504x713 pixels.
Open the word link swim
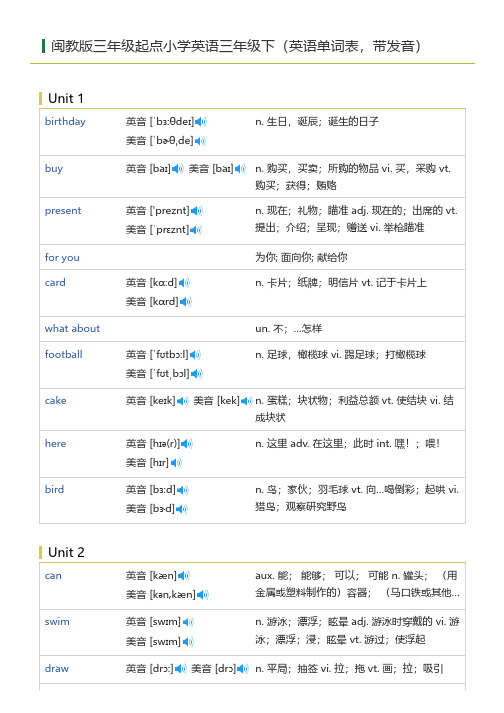point(57,622)
